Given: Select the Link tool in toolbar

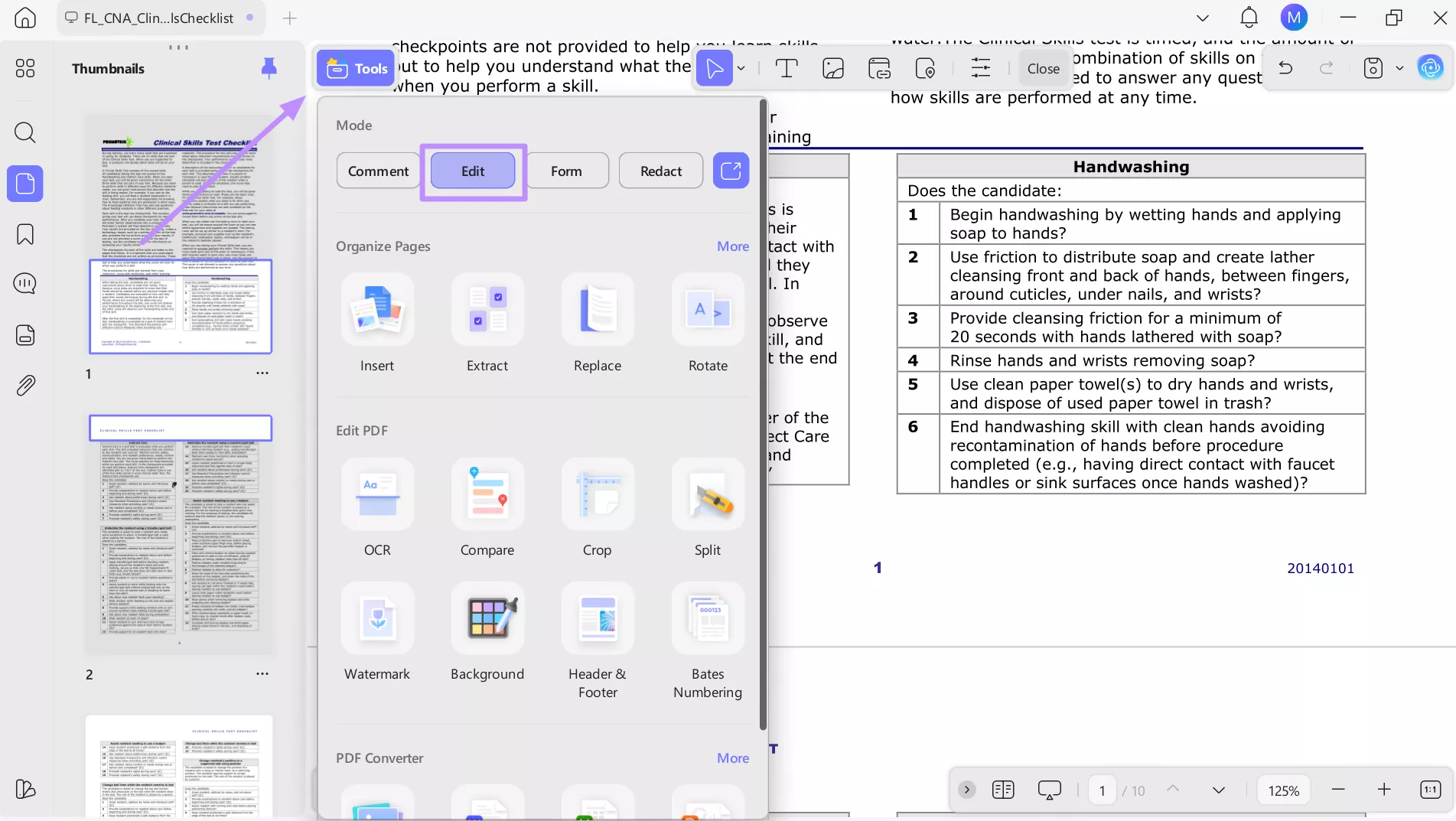Looking at the screenshot, I should tap(879, 68).
